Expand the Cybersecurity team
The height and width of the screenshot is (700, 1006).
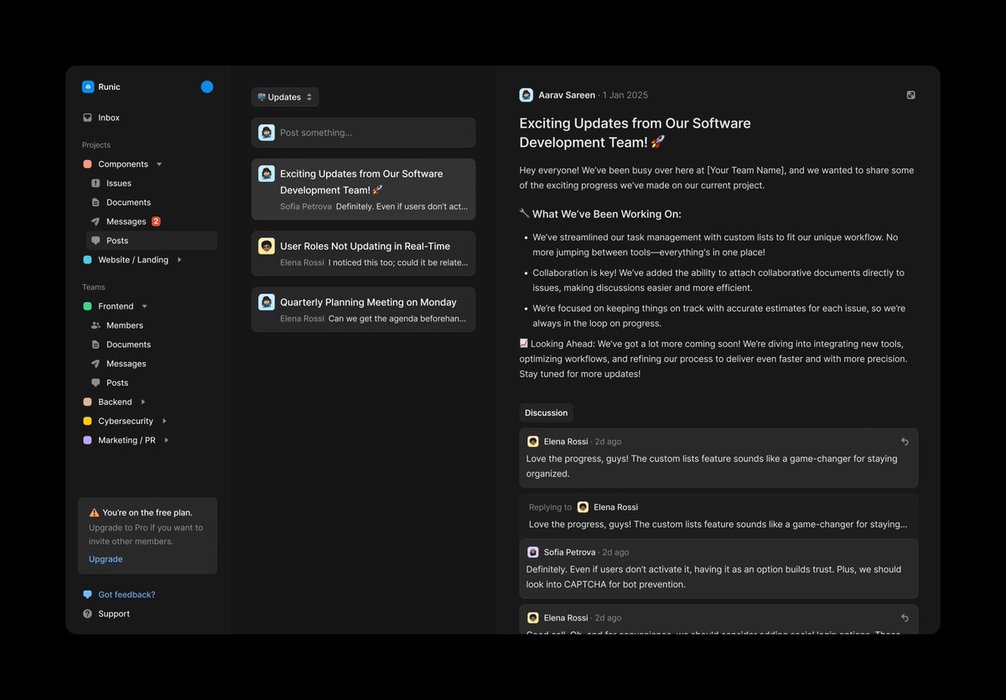tap(164, 421)
